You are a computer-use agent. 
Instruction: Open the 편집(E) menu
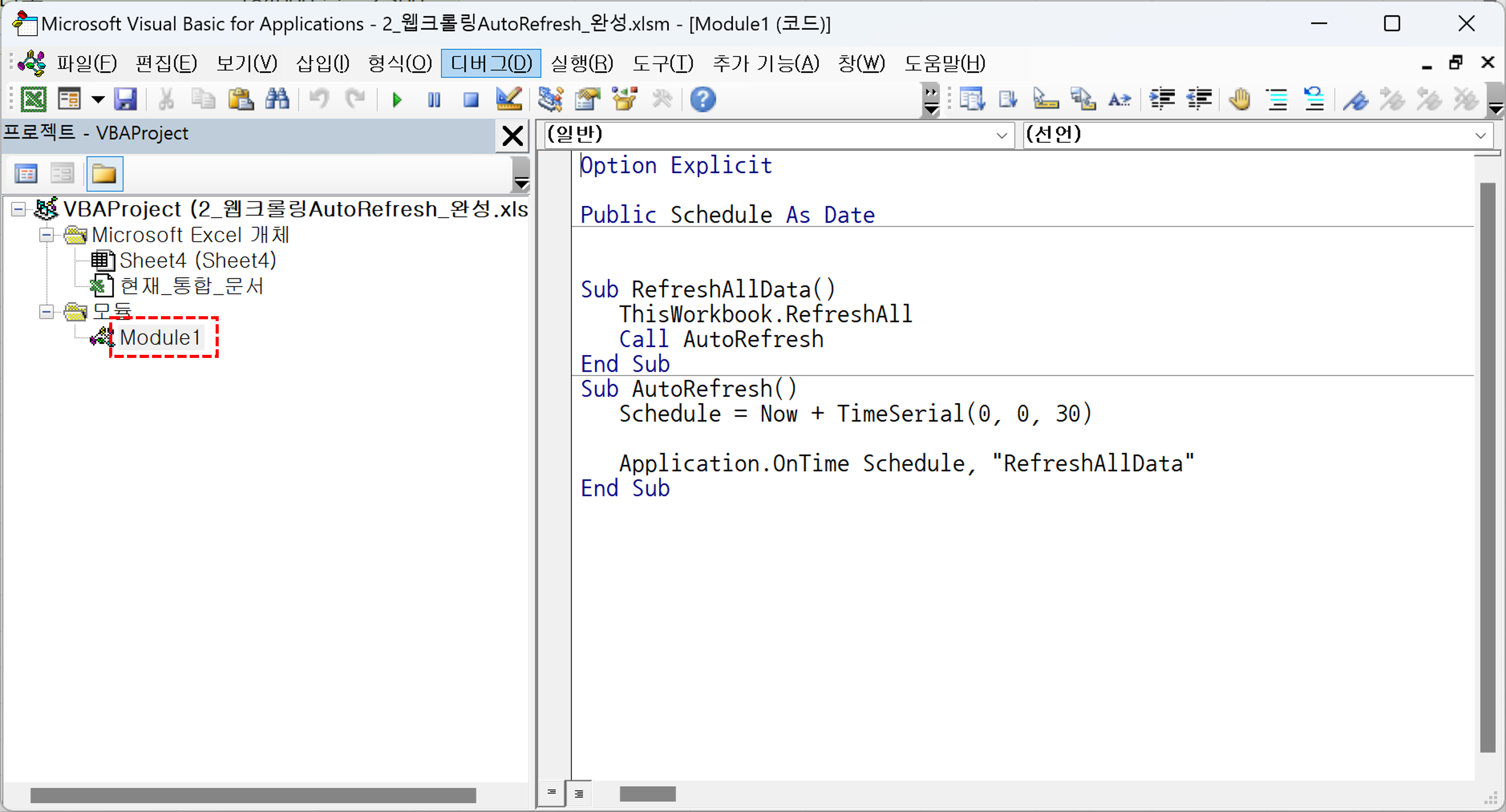(x=166, y=63)
